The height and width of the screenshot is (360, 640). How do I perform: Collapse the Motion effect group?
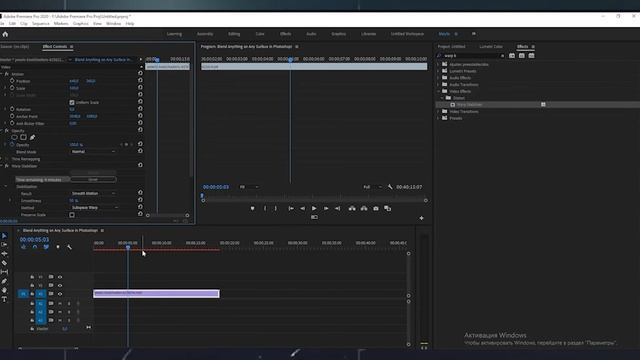pyautogui.click(x=2, y=74)
